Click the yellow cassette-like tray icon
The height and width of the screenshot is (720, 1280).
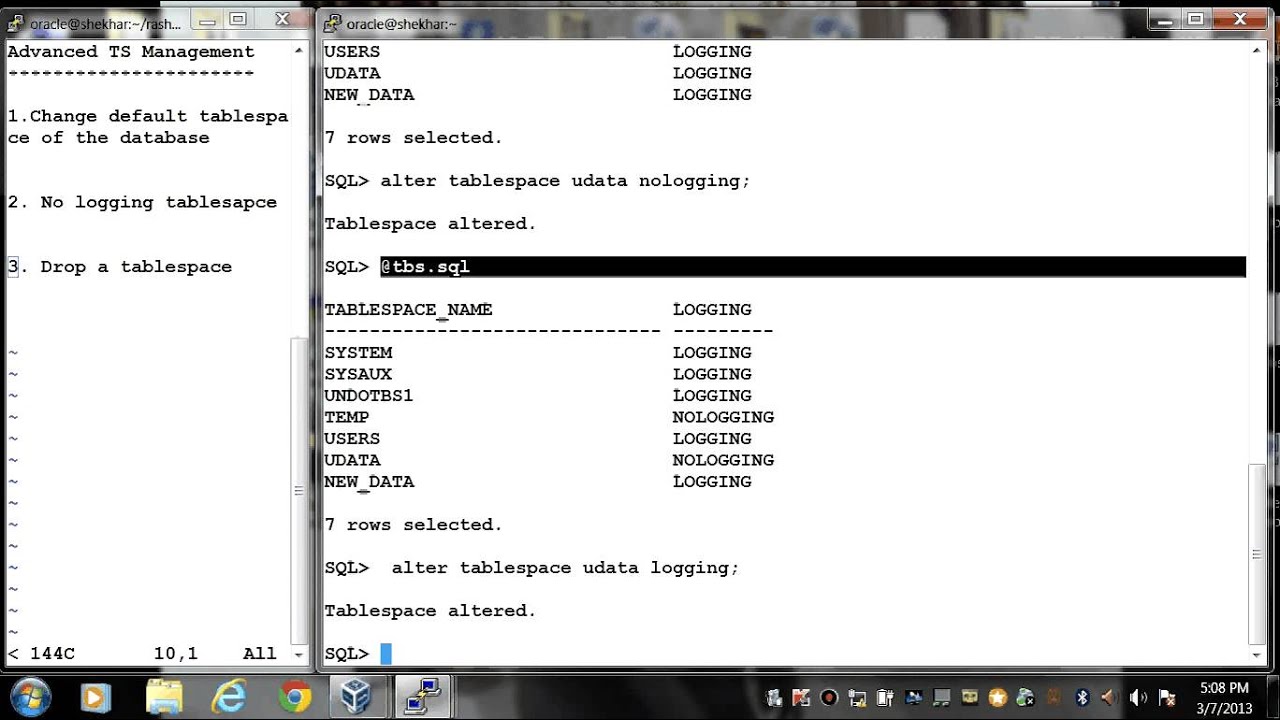click(x=970, y=698)
